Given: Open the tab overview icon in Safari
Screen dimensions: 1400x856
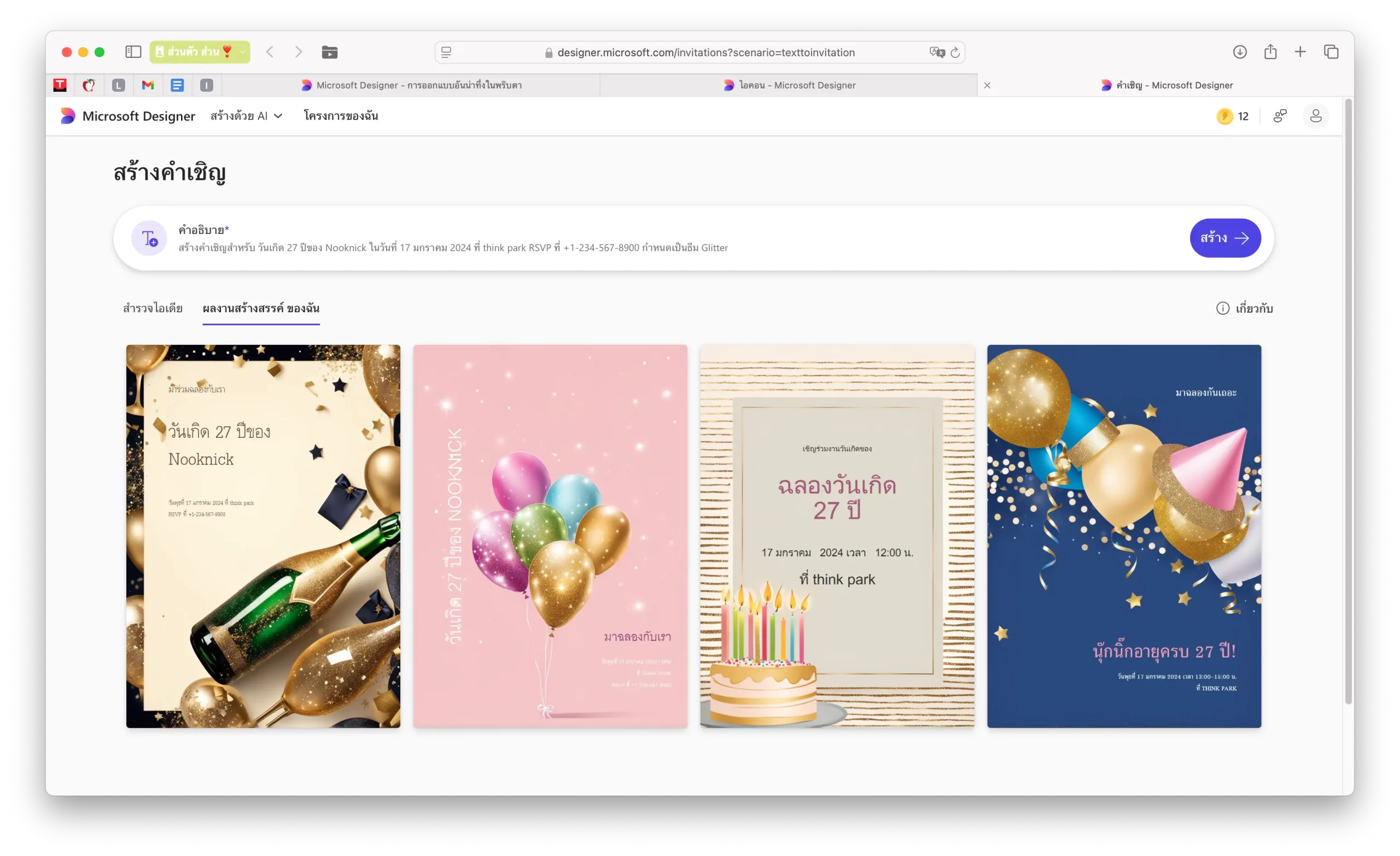Looking at the screenshot, I should (x=1331, y=52).
